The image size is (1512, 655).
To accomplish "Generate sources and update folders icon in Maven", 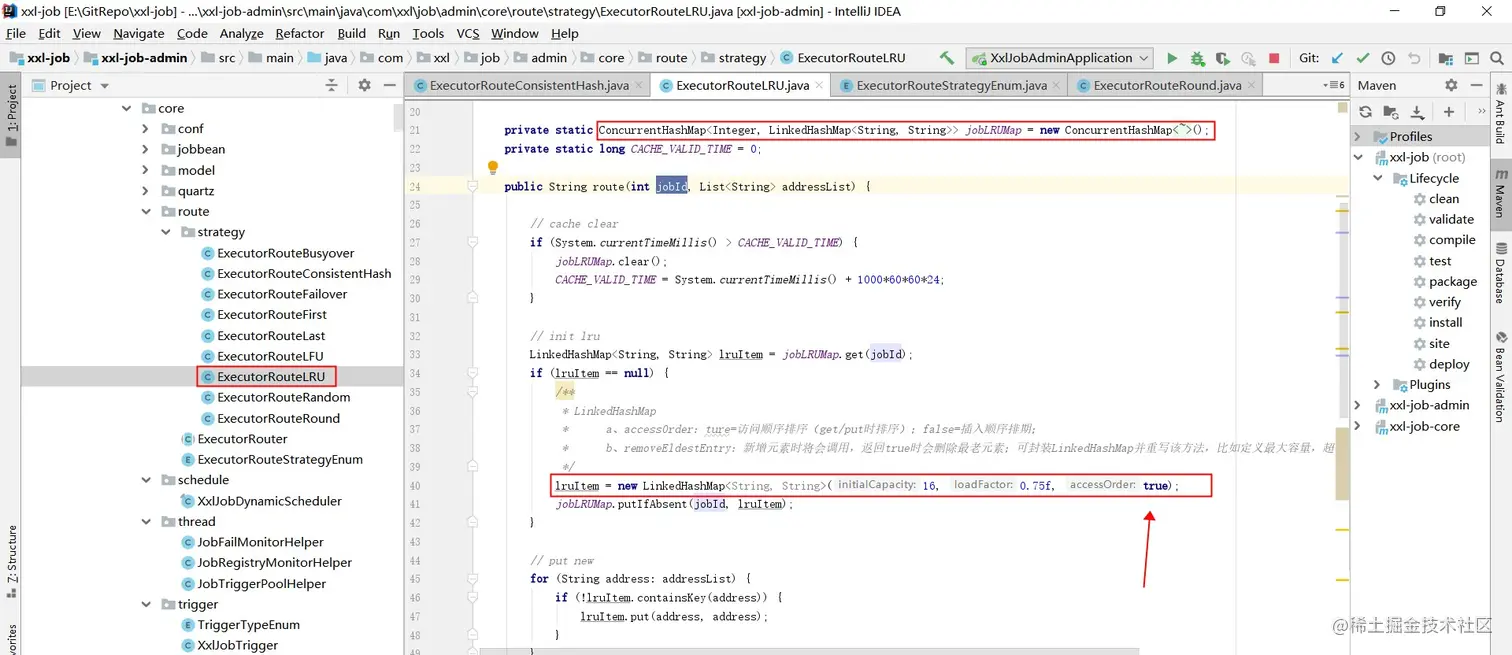I will 1391,111.
